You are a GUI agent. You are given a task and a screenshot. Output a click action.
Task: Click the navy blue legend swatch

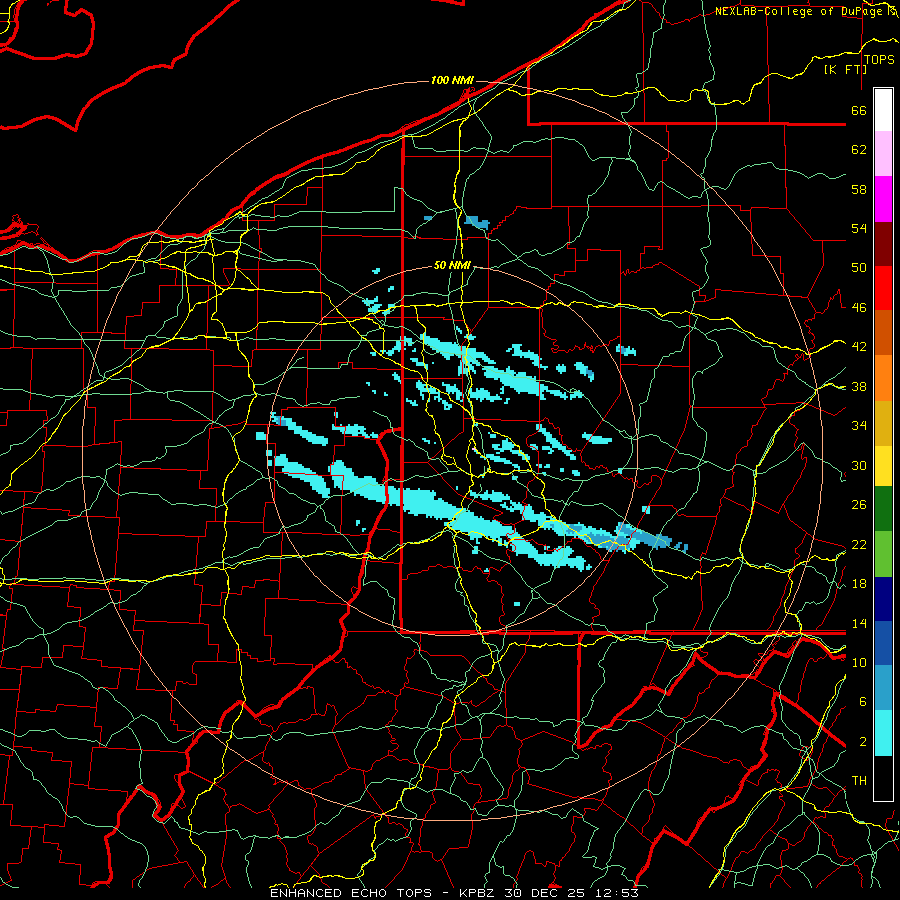[x=883, y=599]
